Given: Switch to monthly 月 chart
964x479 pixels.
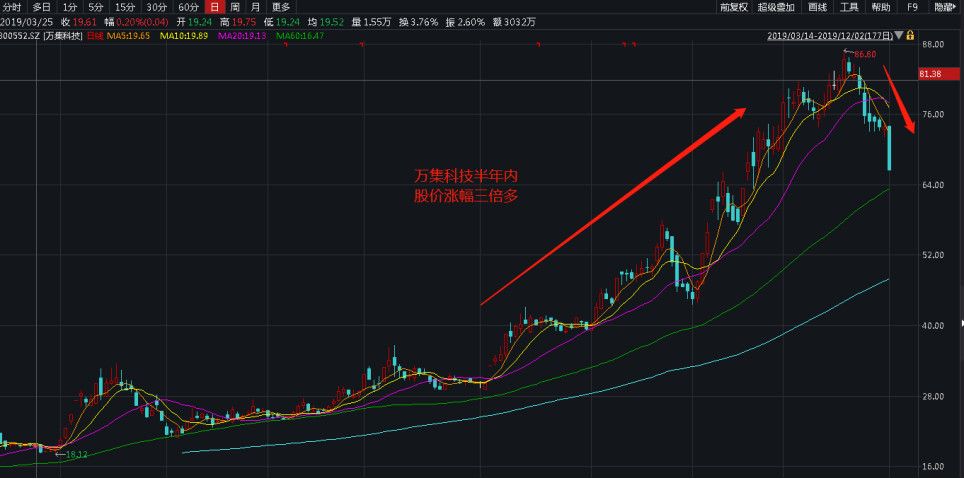Looking at the screenshot, I should [x=256, y=7].
